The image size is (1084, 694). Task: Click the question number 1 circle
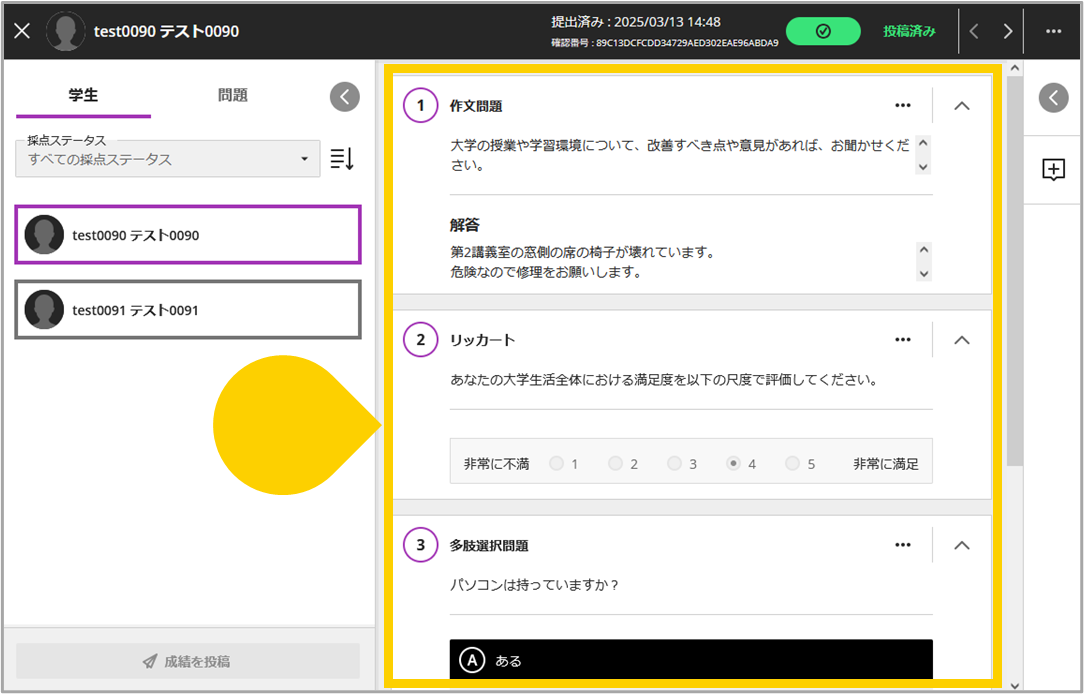pyautogui.click(x=420, y=105)
